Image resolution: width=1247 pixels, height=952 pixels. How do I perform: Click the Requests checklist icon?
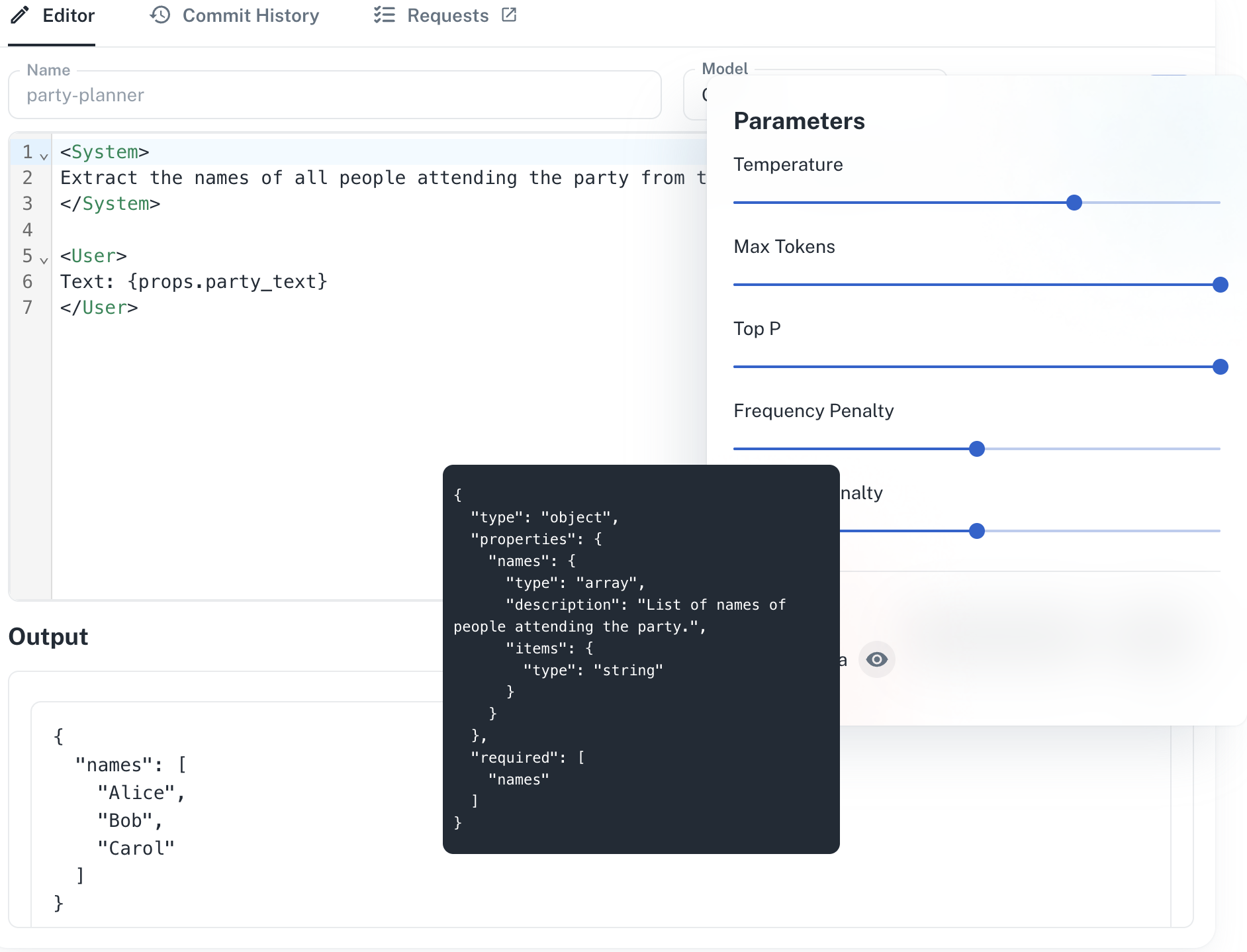[384, 15]
